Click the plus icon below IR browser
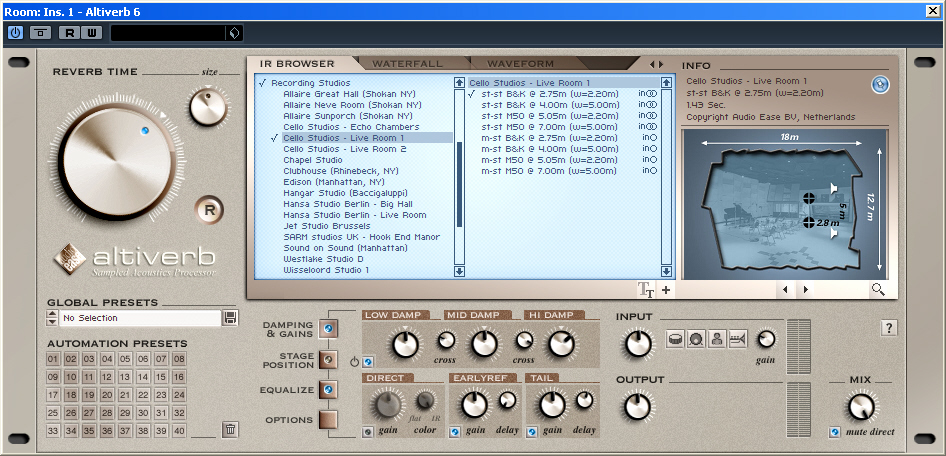 pos(666,290)
